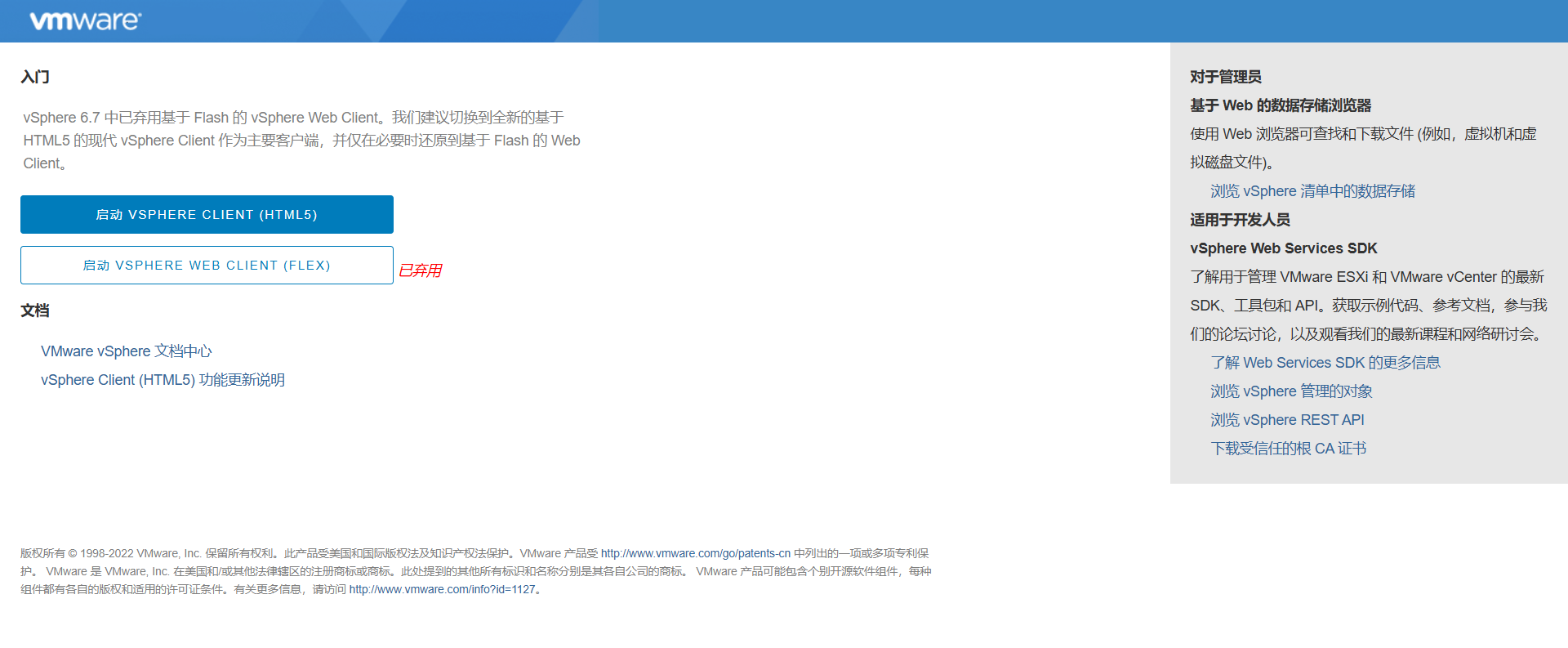Open 浏览 vSphere REST API link
Viewport: 1568px width, 648px height.
coord(1287,420)
